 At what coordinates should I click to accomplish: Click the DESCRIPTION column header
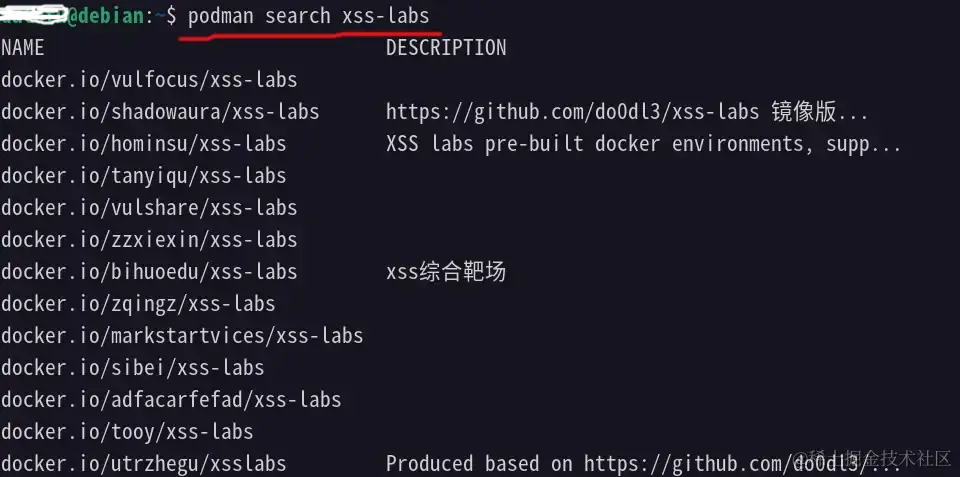pos(446,48)
